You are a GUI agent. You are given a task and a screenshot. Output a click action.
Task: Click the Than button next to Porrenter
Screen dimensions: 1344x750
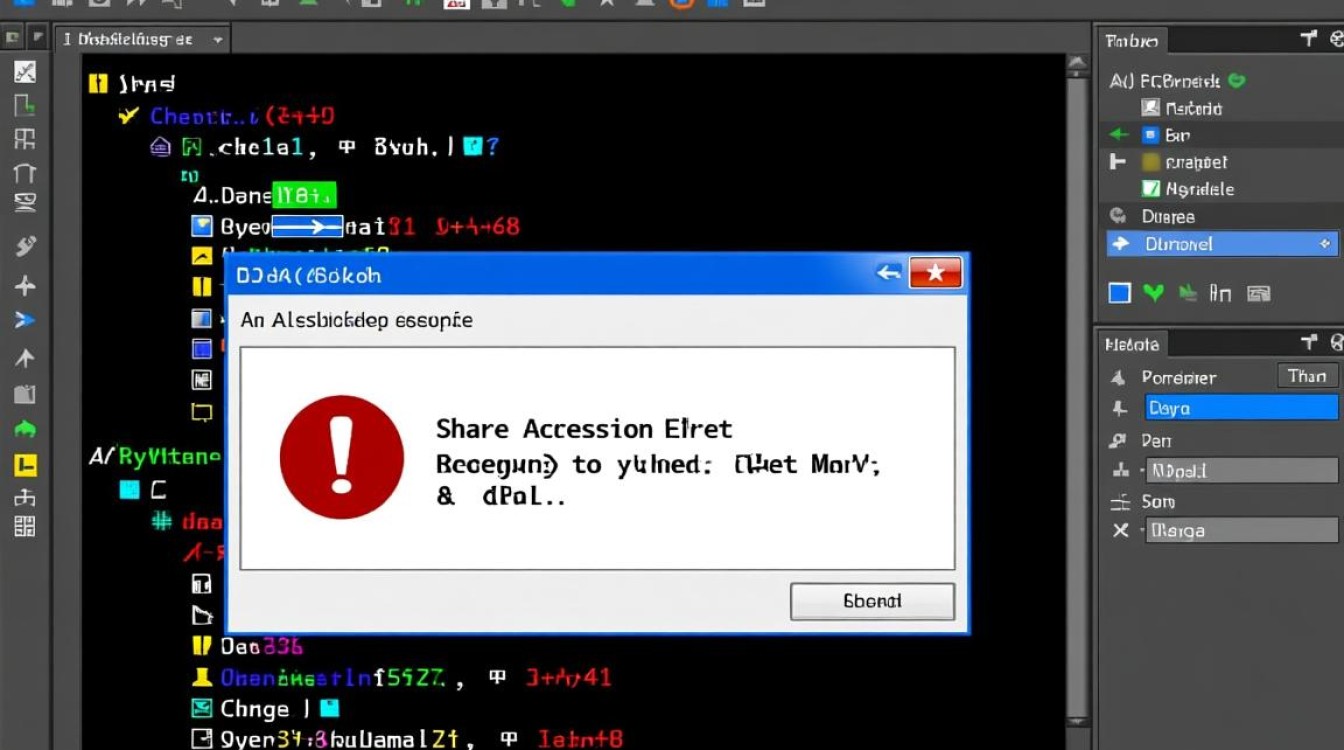point(1307,376)
